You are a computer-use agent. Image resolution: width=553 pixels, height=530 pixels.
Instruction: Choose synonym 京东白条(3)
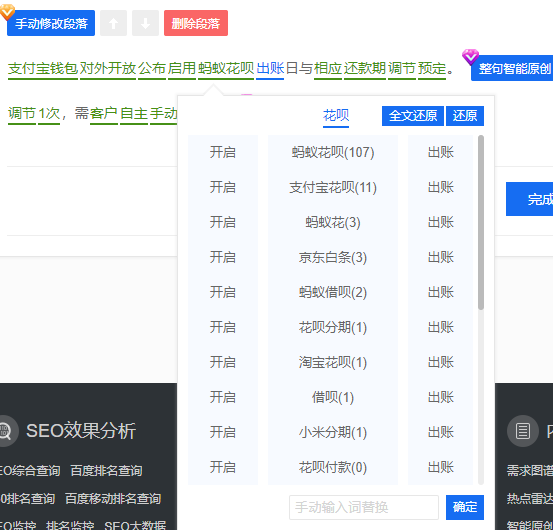[x=333, y=257]
